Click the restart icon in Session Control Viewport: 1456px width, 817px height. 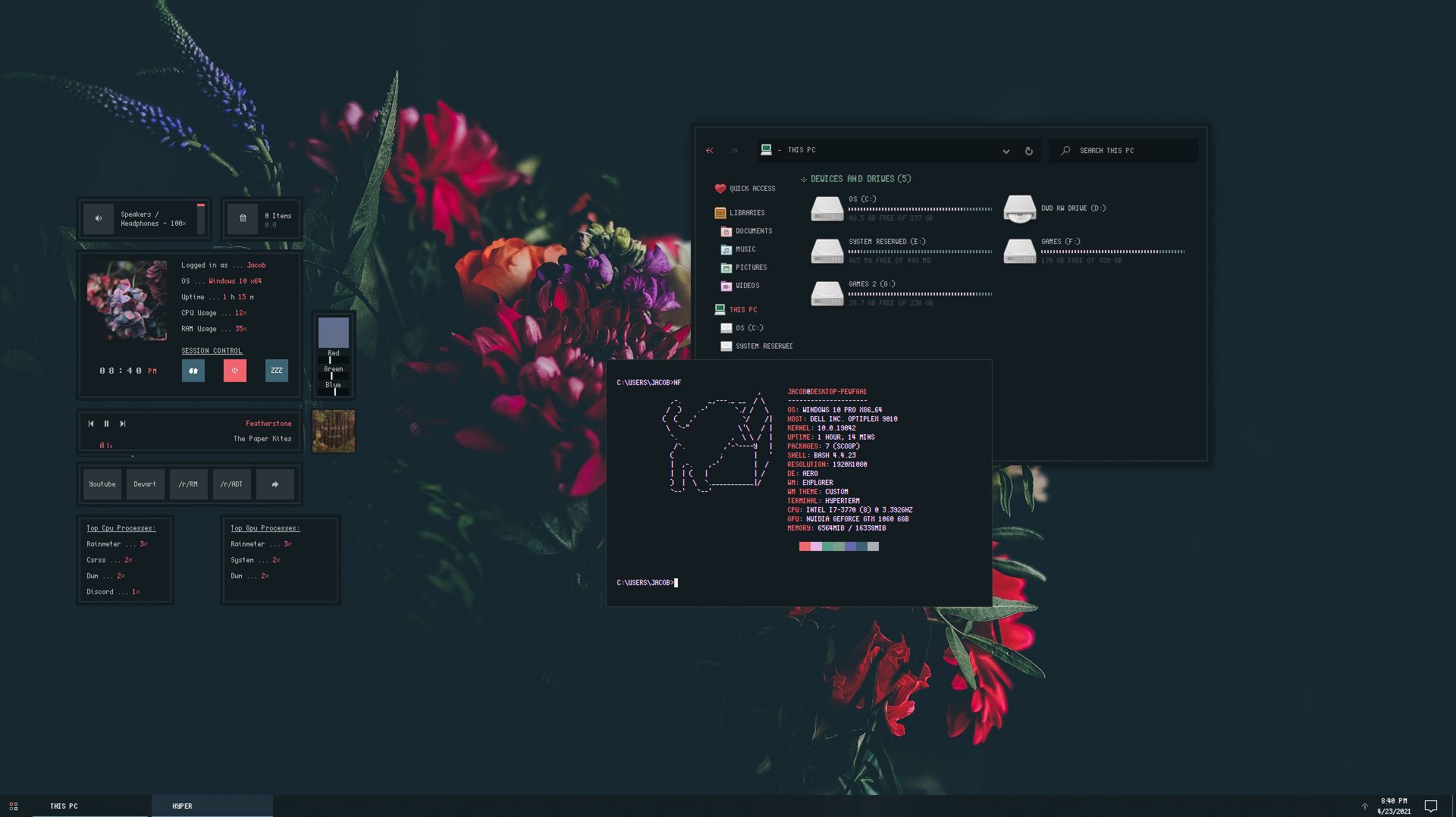(193, 371)
